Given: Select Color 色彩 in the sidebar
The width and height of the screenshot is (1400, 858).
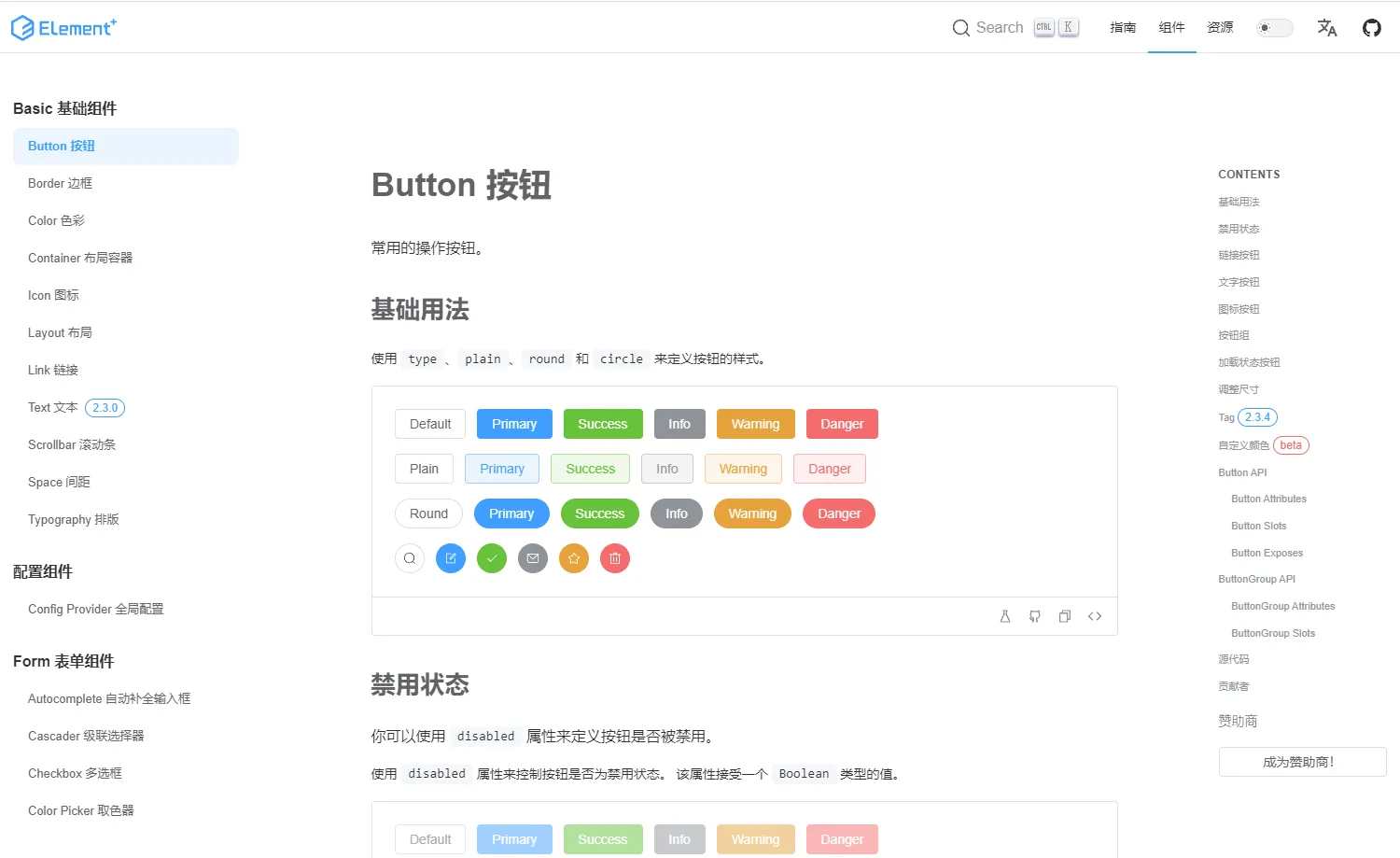Looking at the screenshot, I should [x=56, y=220].
